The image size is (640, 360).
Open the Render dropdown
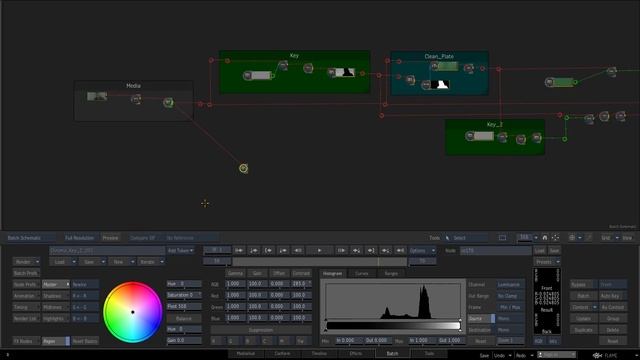27,262
